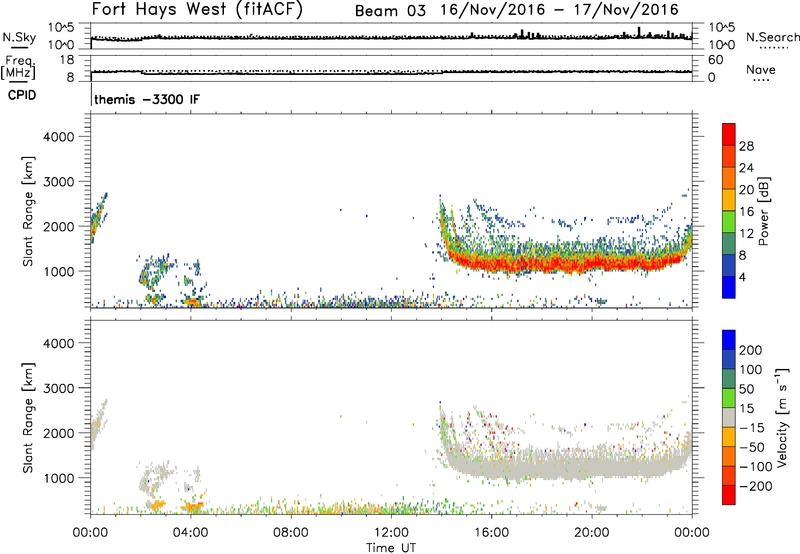The width and height of the screenshot is (800, 554).
Task: Click the plot title "Fort Hays West (fitACF)"
Action: (x=197, y=10)
